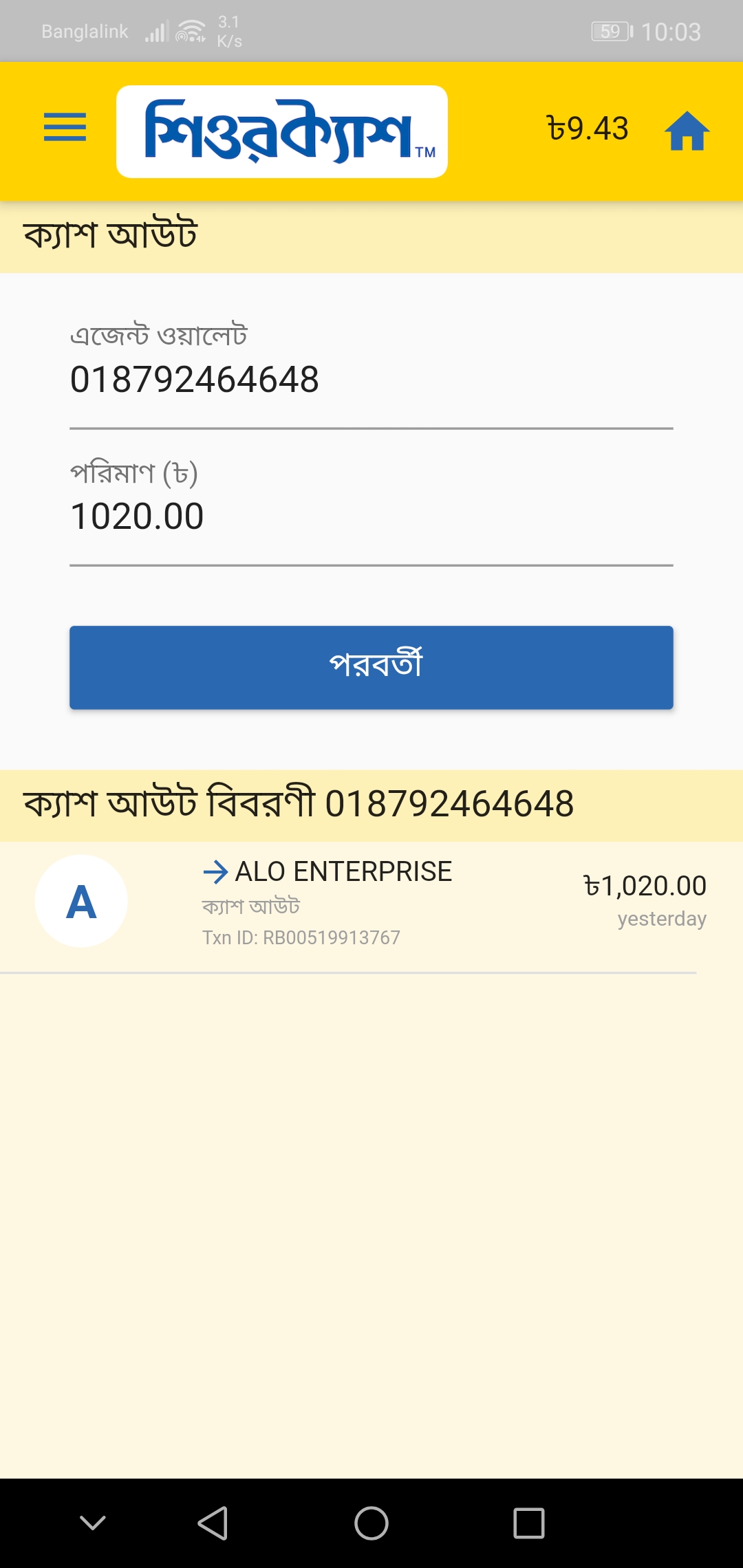Tap the 'yesterday' date label
Image resolution: width=743 pixels, height=1568 pixels.
click(662, 919)
